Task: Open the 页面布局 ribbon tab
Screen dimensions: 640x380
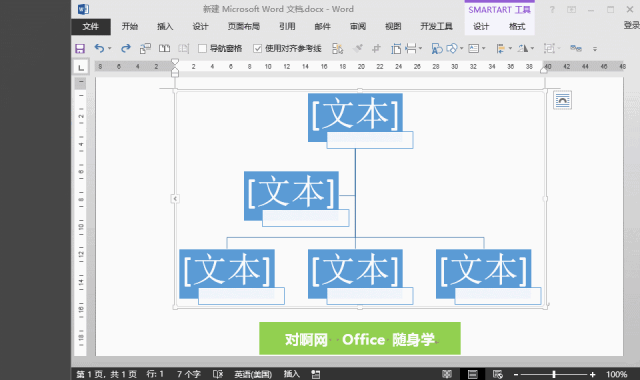Action: [x=244, y=27]
